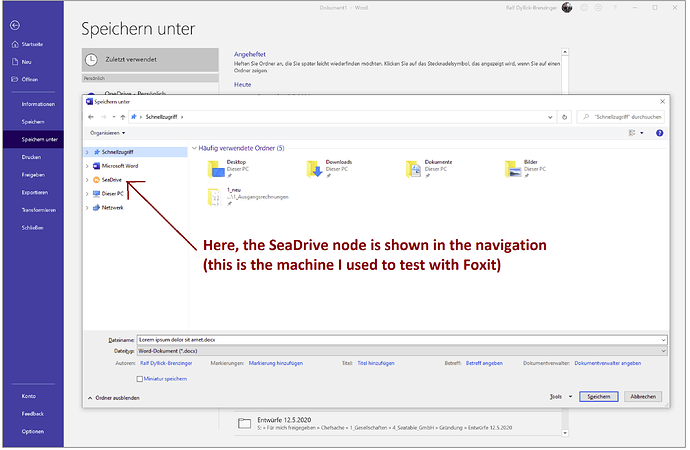Select the SeaDrive node in navigation pane
690x450 pixels.
point(111,179)
